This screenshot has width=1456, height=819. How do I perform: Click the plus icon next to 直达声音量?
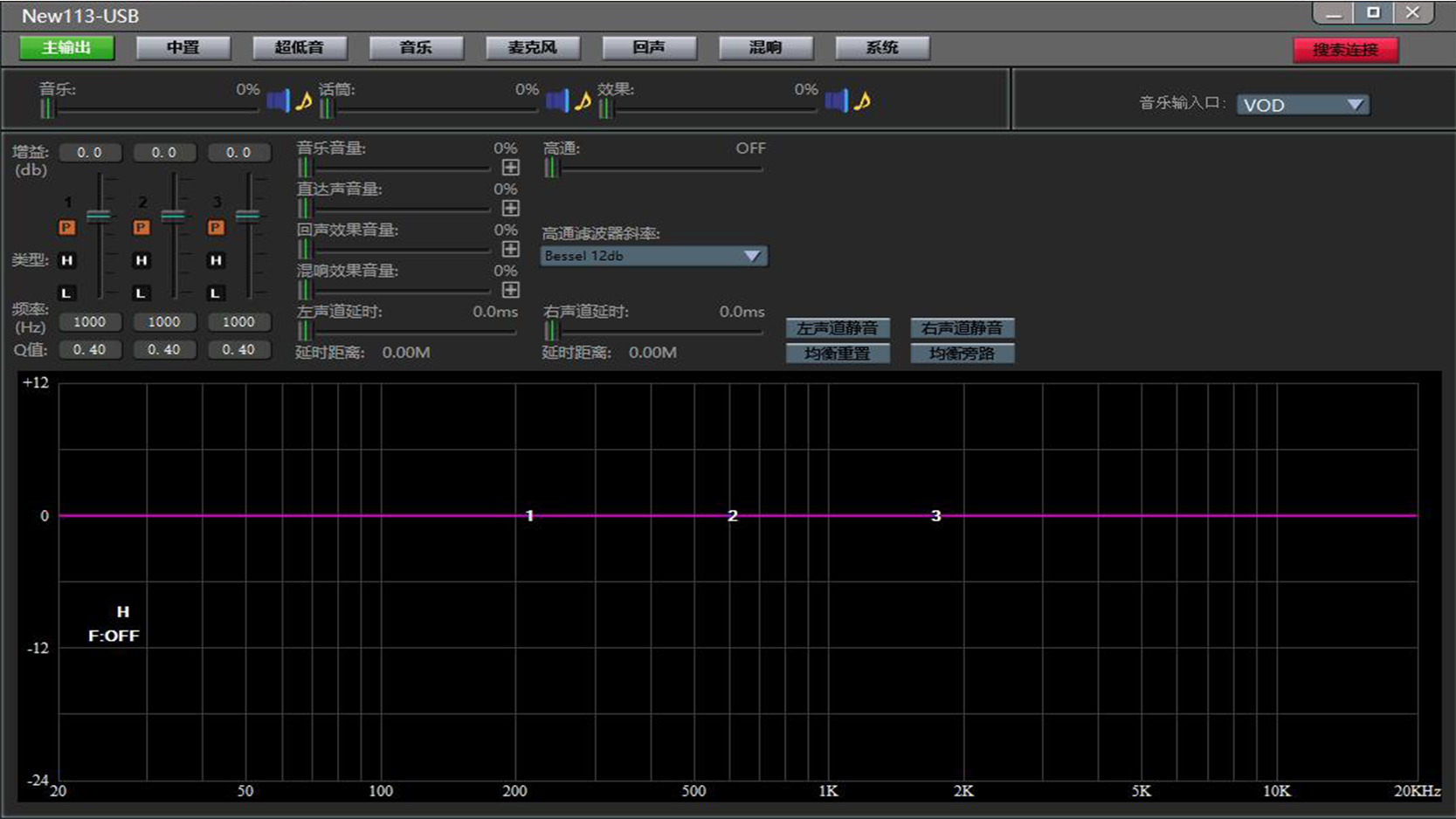point(511,208)
